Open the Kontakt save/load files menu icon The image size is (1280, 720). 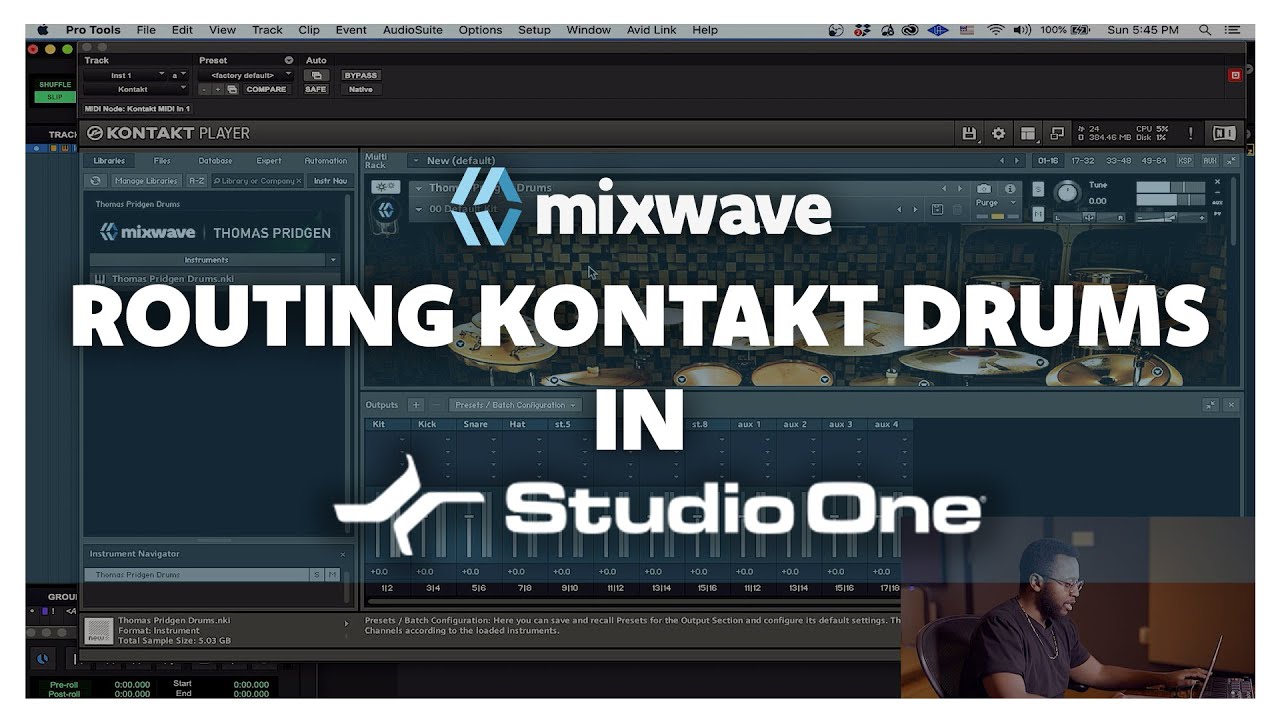pyautogui.click(x=969, y=133)
